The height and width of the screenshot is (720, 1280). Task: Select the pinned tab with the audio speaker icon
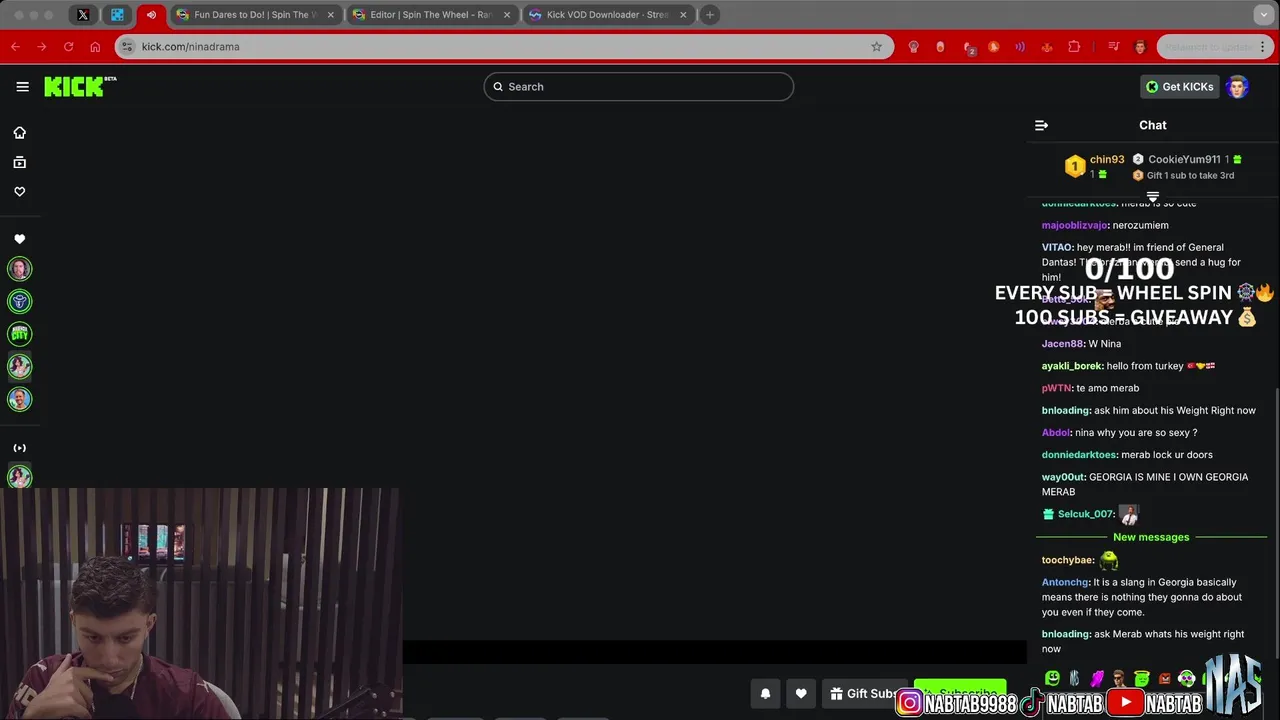click(x=151, y=15)
